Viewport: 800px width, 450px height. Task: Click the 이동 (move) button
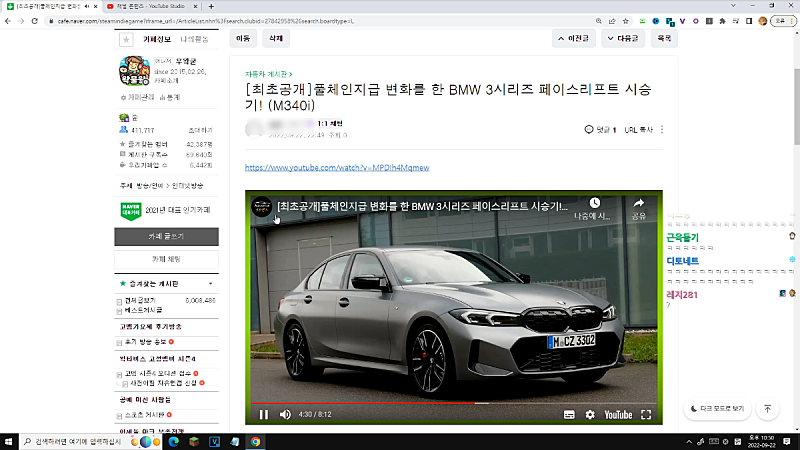point(243,38)
